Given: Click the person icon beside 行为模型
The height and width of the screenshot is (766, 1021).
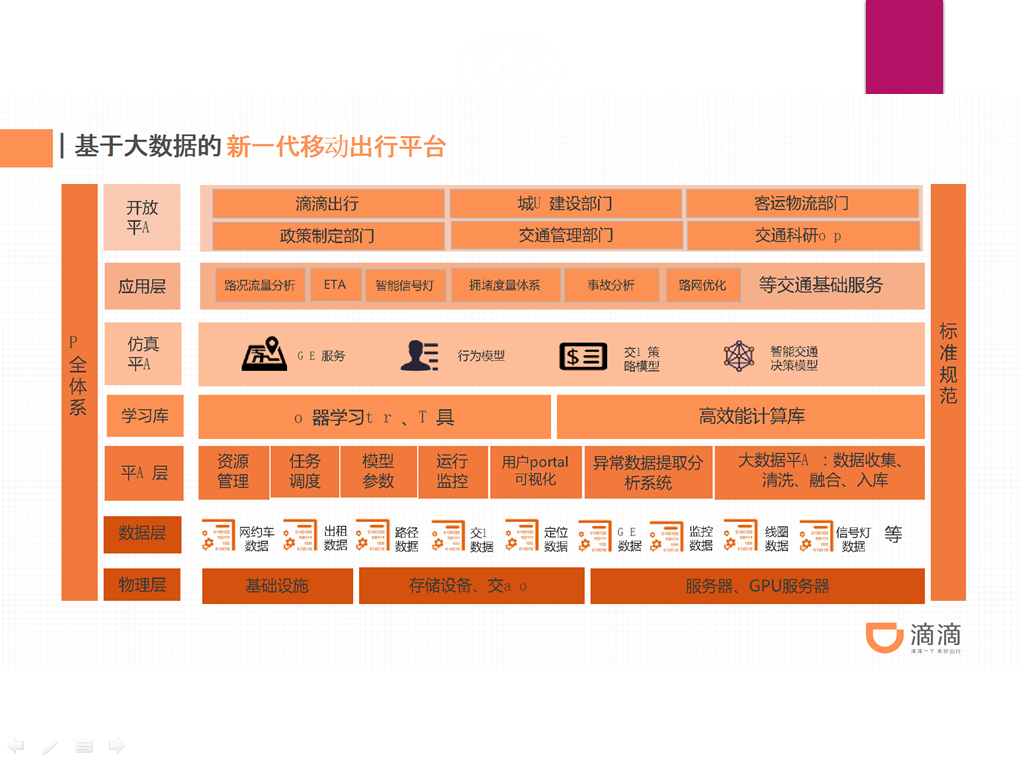Looking at the screenshot, I should (x=419, y=356).
